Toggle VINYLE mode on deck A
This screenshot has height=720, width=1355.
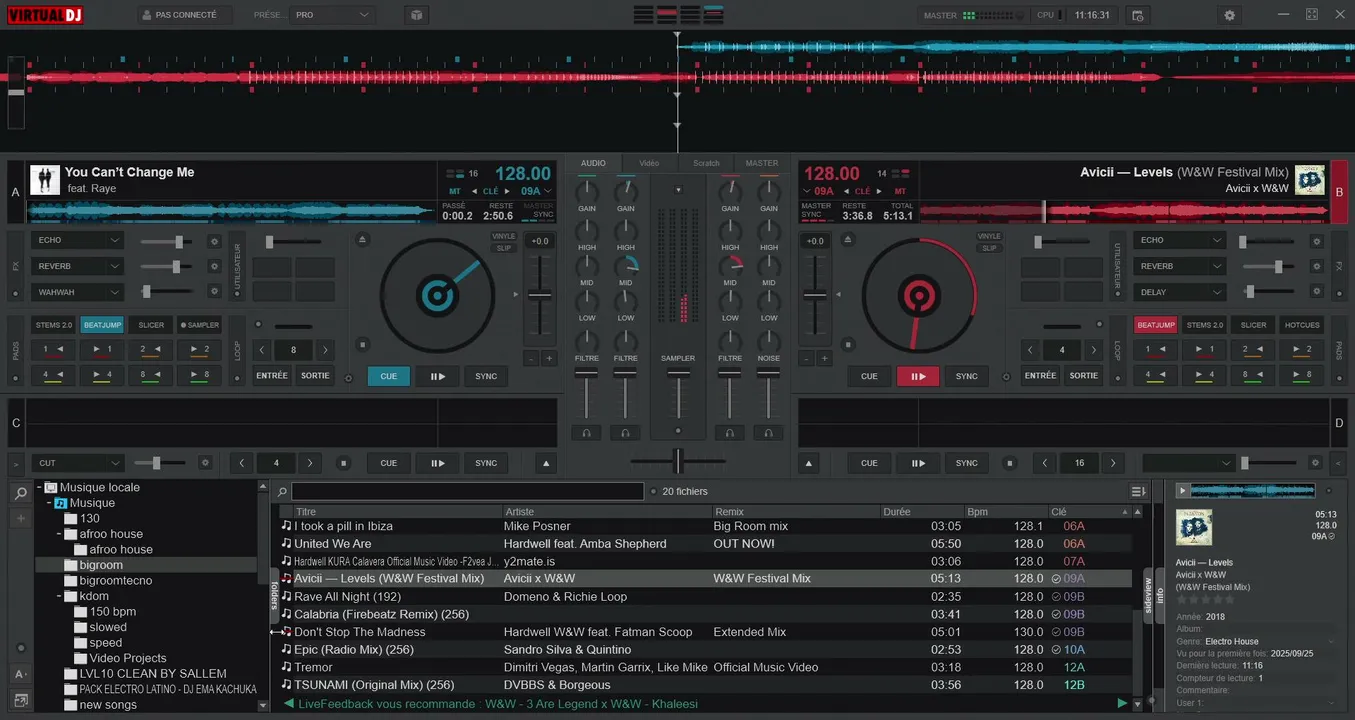tap(504, 237)
